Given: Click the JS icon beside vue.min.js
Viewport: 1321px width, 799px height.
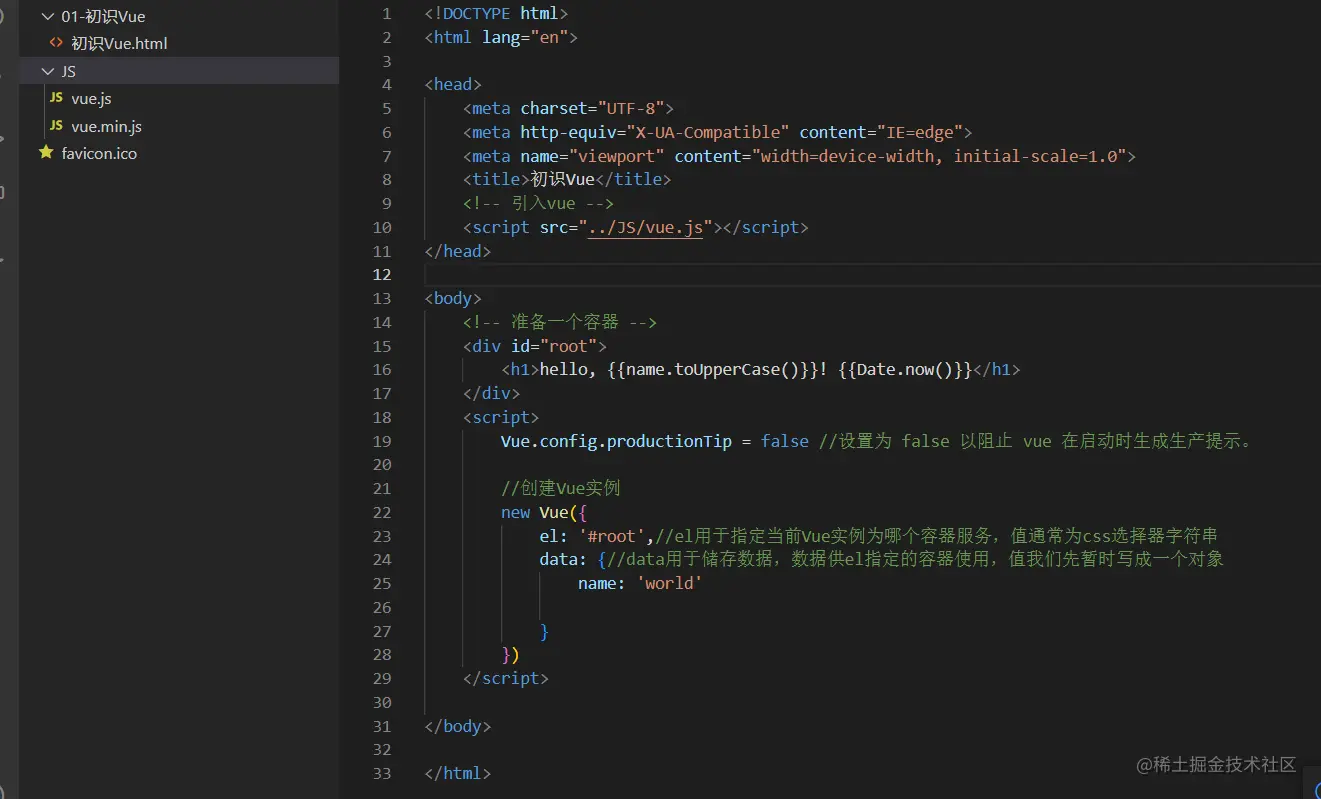Looking at the screenshot, I should 56,126.
